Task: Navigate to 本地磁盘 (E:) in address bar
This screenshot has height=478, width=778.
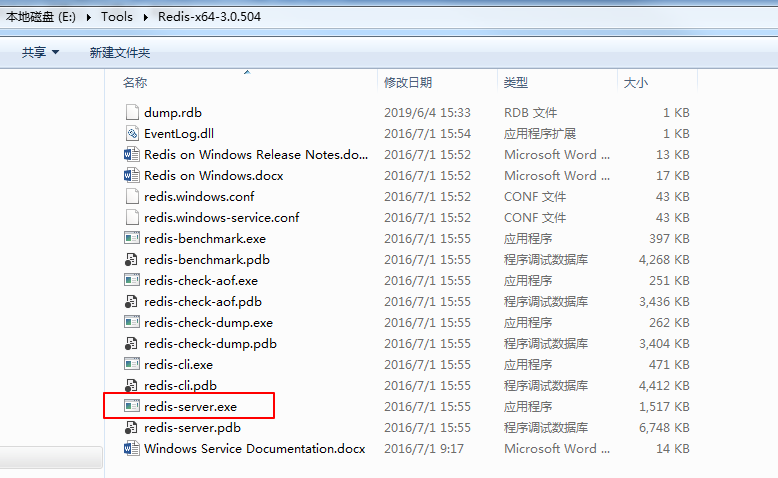Action: coord(41,17)
